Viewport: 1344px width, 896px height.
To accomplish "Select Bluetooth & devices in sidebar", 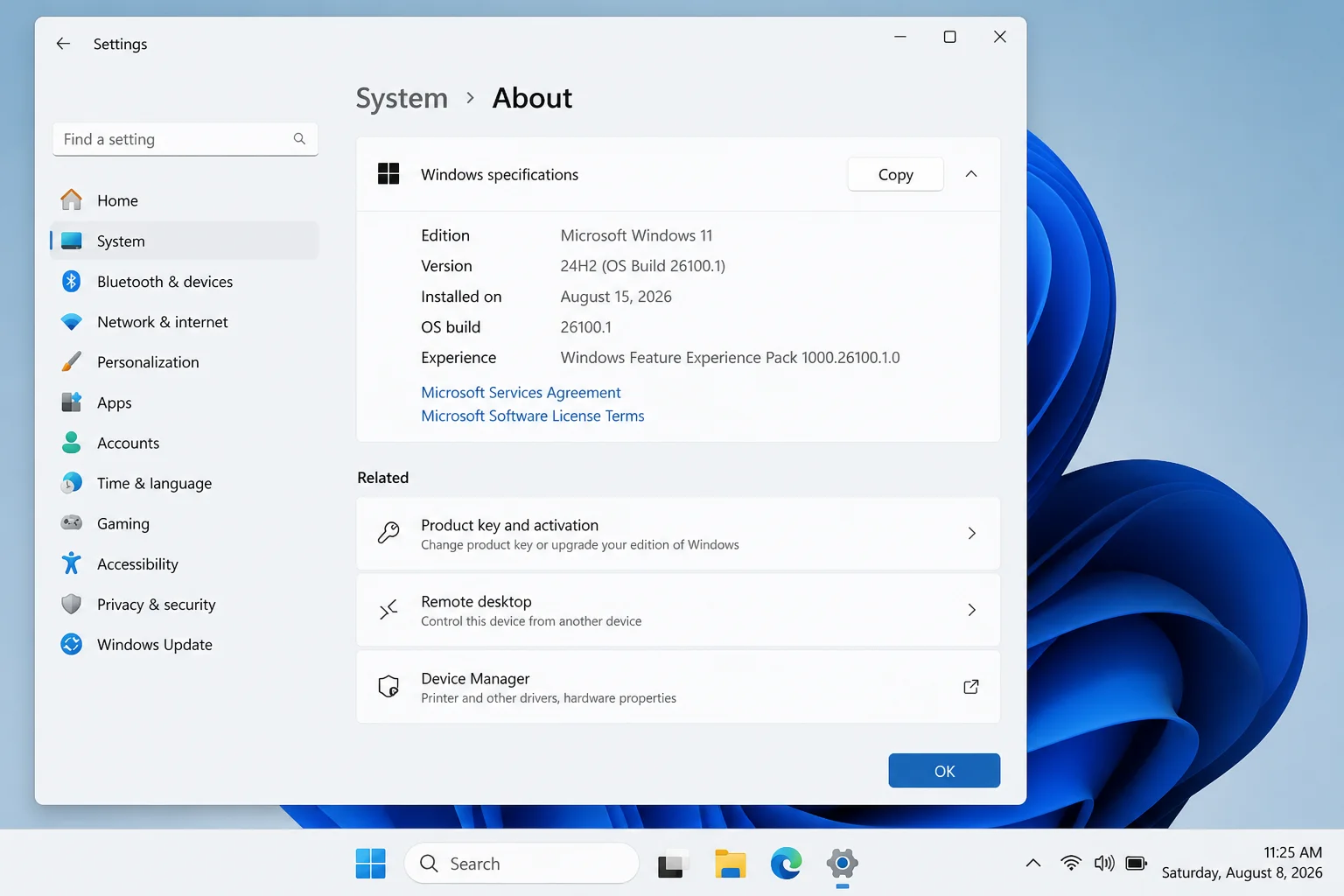I will tap(185, 281).
